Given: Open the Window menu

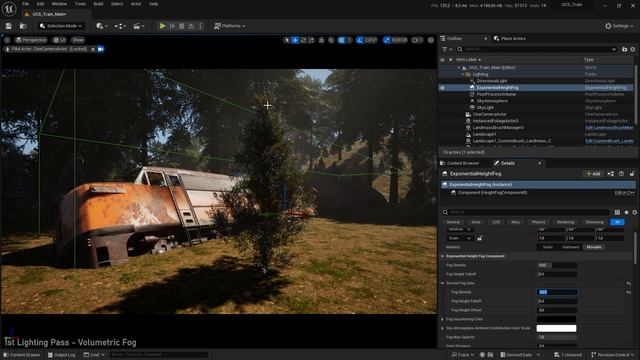Looking at the screenshot, I should click(x=59, y=4).
